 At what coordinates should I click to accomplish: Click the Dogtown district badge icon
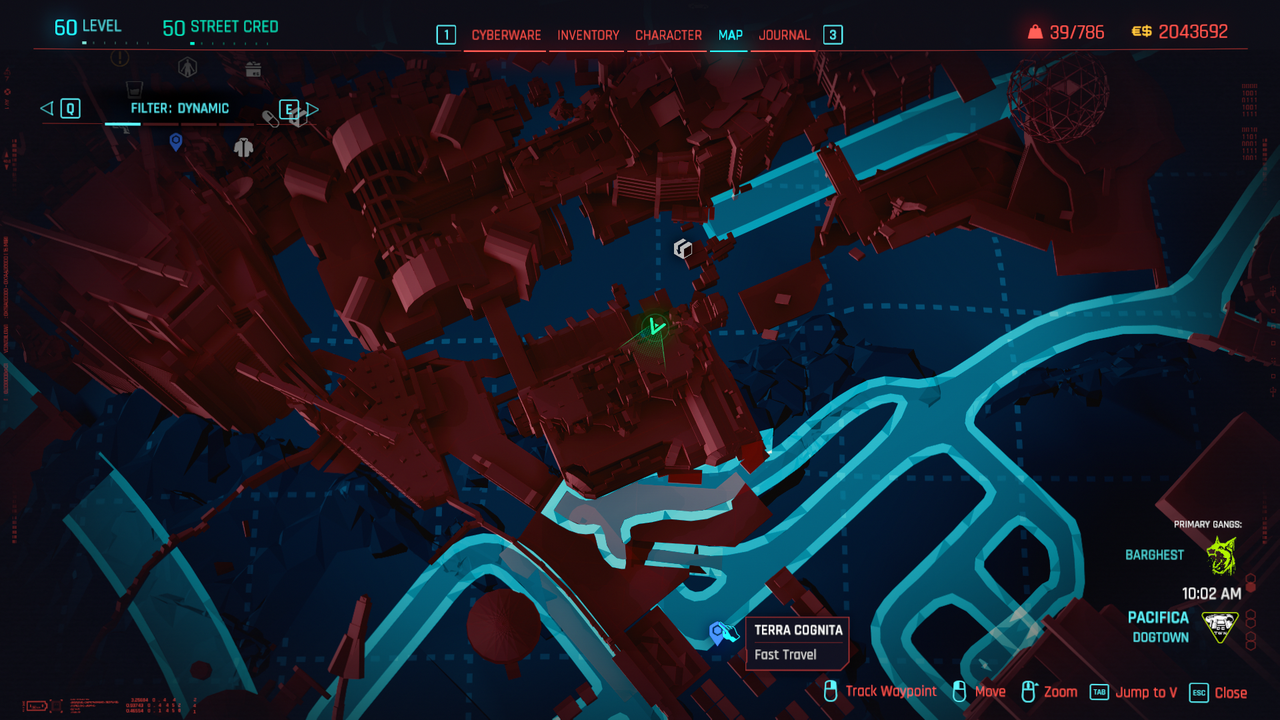1220,627
